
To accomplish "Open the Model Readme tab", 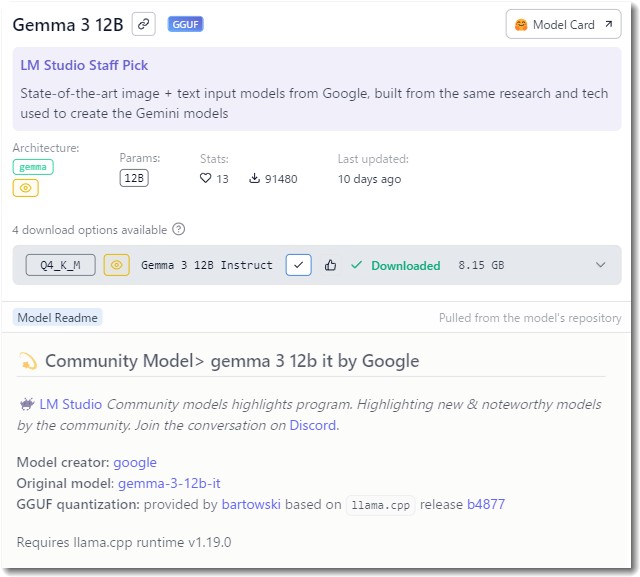I will 58,317.
